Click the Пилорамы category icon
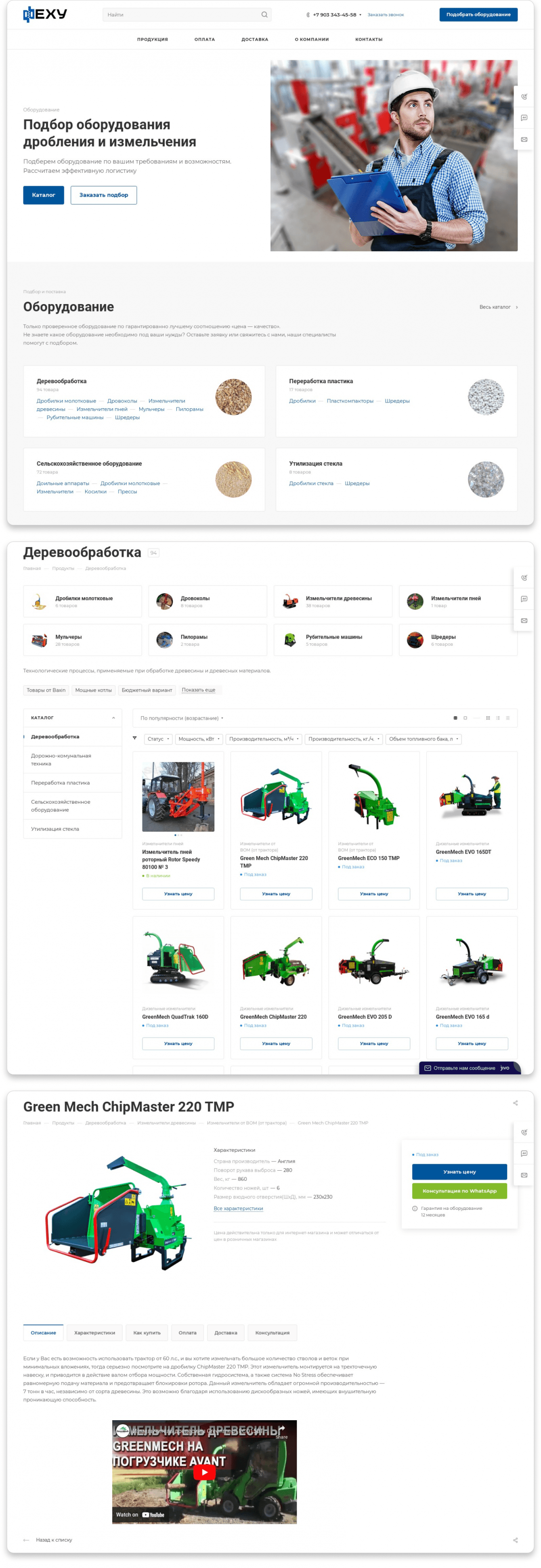The height and width of the screenshot is (1568, 541). pos(164,640)
